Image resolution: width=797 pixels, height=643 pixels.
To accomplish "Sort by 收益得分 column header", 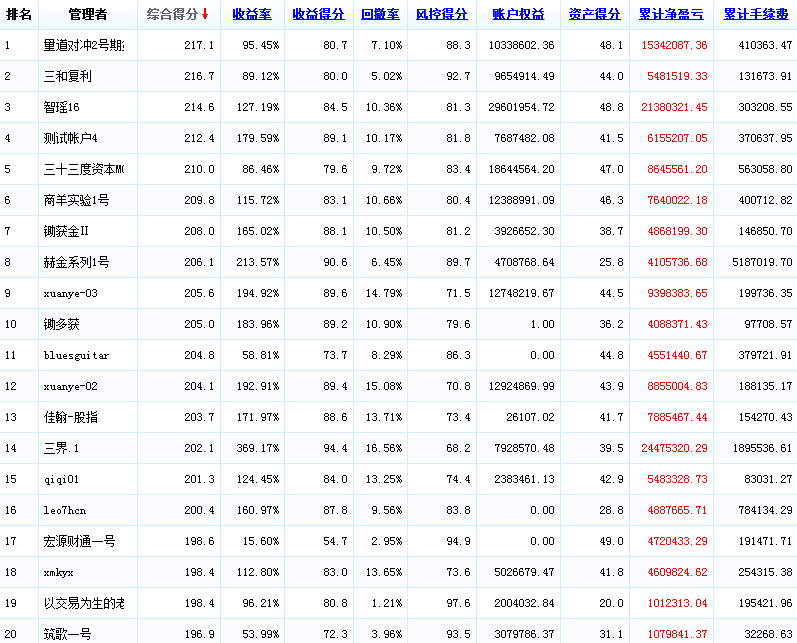I will coord(318,15).
